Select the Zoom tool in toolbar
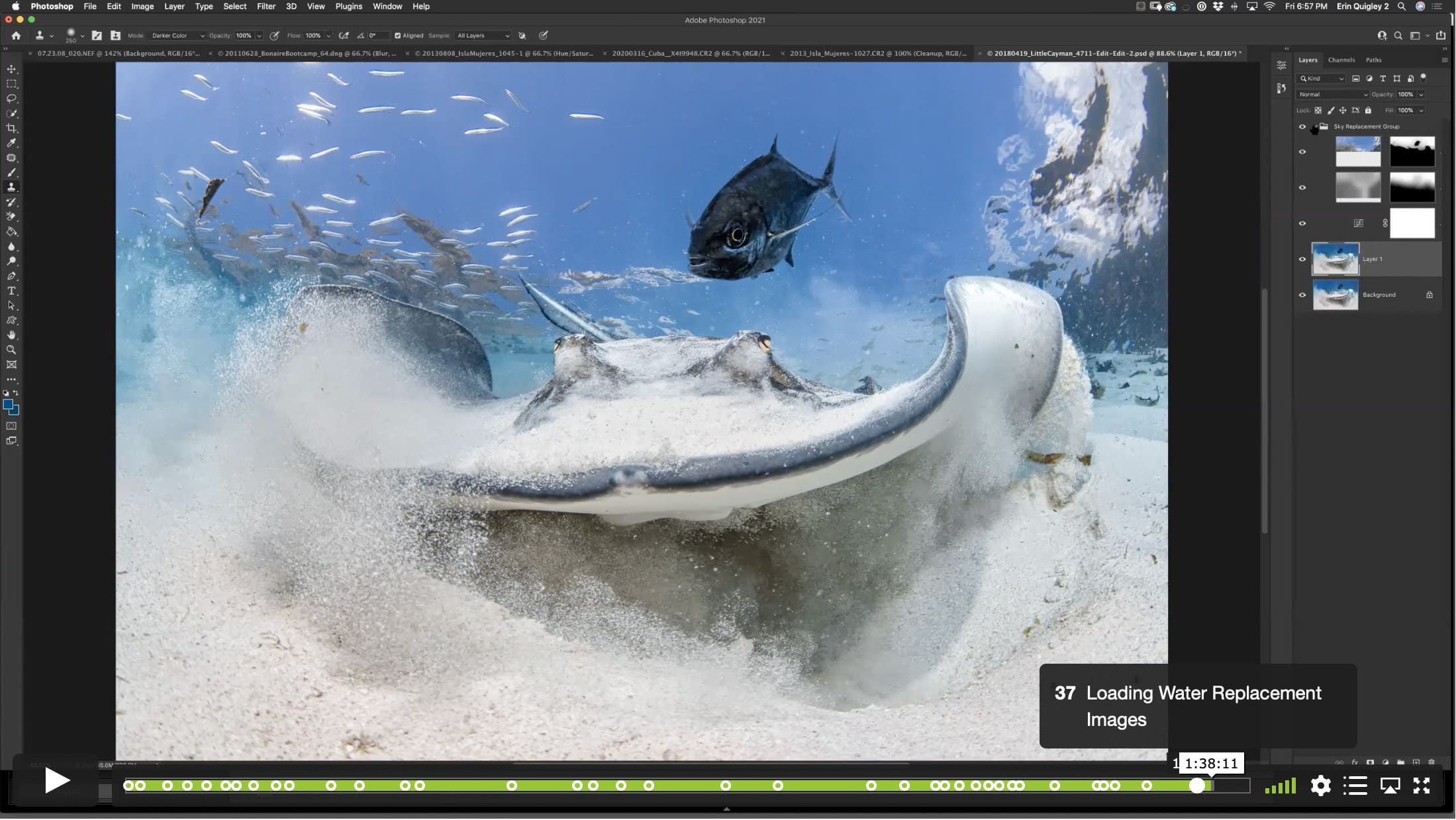 point(11,350)
